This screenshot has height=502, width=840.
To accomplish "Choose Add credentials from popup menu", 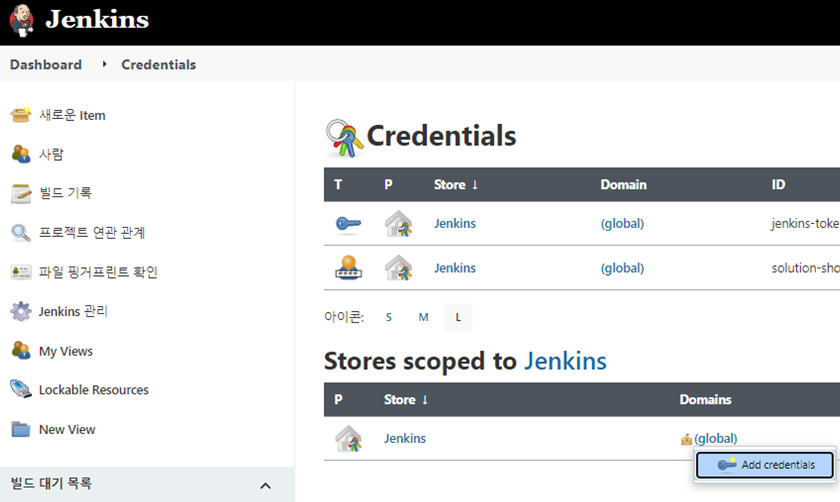I will (765, 465).
